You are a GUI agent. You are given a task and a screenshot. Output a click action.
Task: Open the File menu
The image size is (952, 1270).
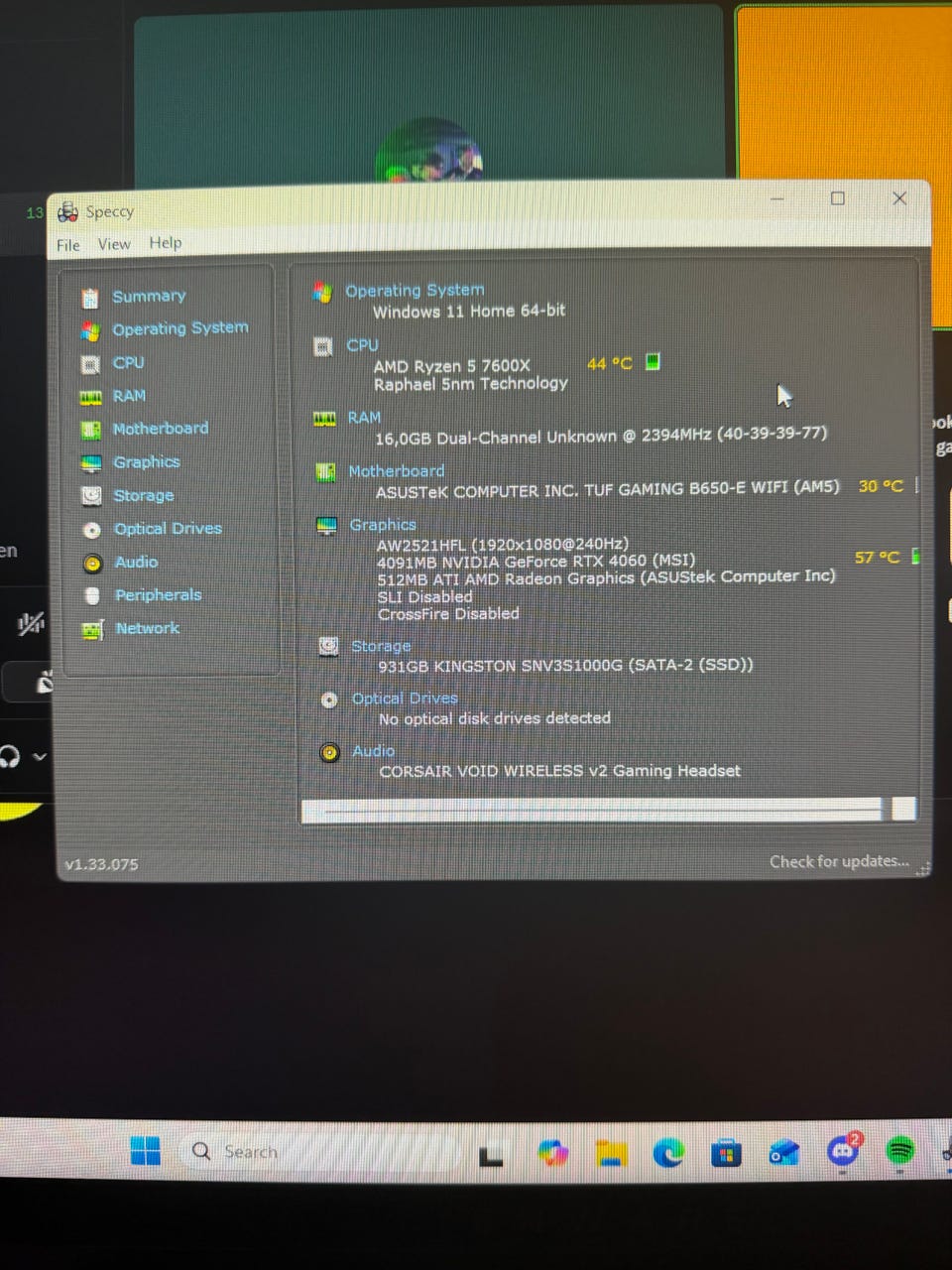[68, 245]
